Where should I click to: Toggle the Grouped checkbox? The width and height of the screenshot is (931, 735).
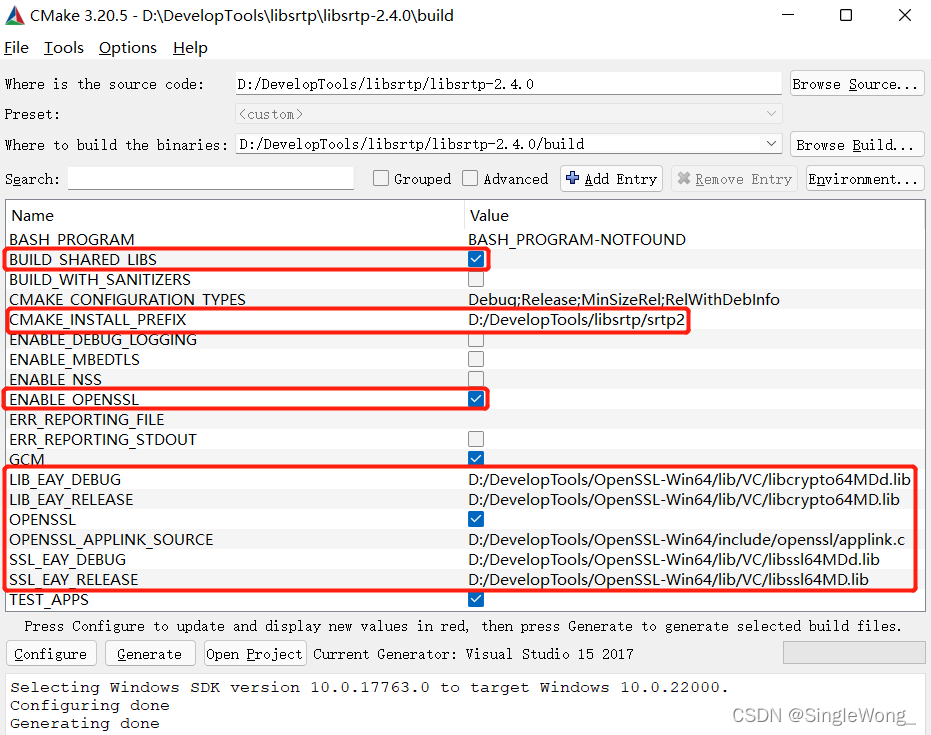click(x=381, y=179)
